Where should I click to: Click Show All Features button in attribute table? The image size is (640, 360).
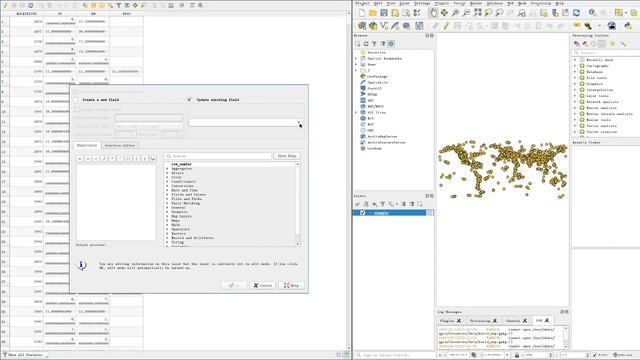pos(24,355)
